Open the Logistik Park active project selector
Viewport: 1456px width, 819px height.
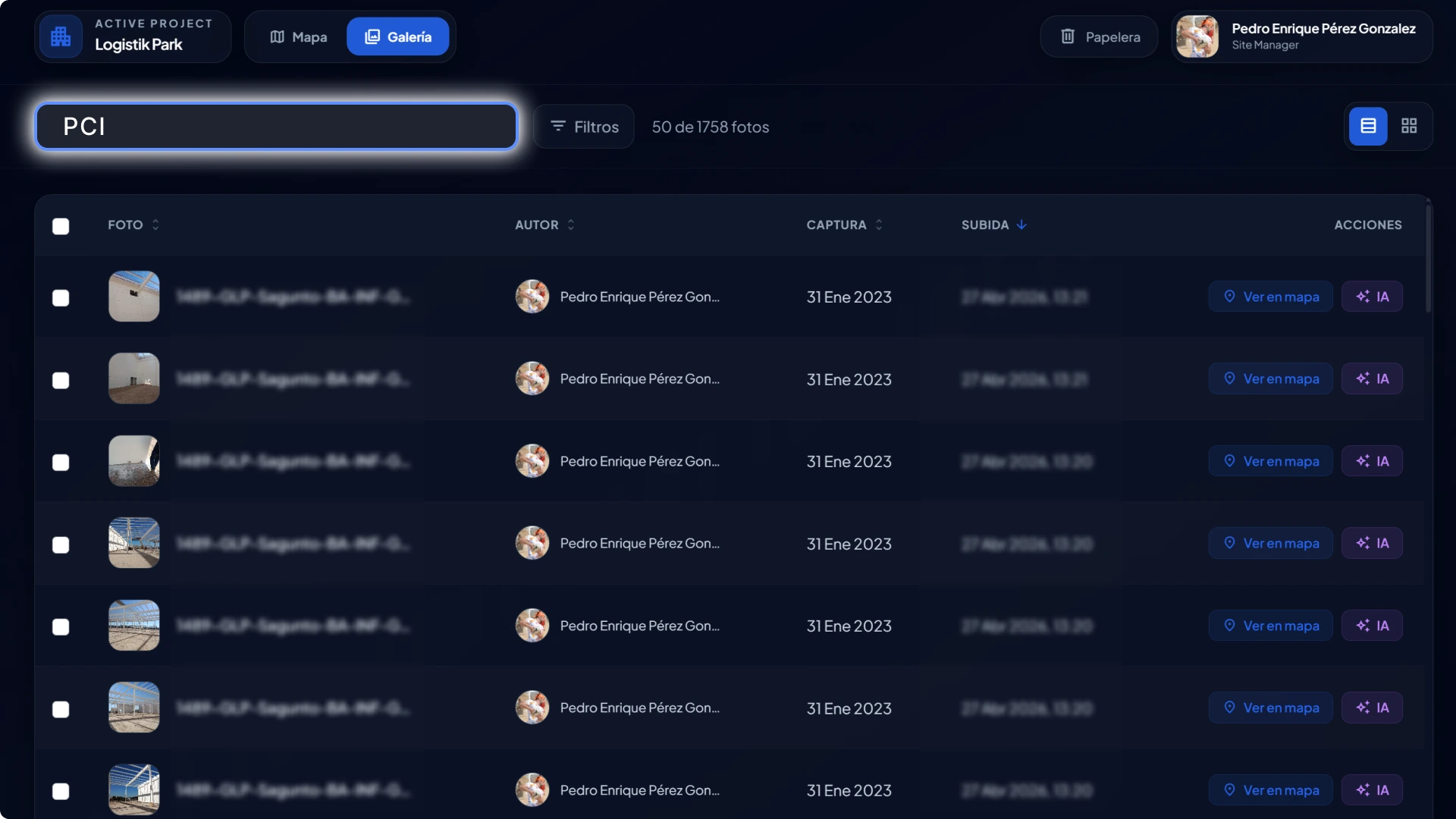133,36
